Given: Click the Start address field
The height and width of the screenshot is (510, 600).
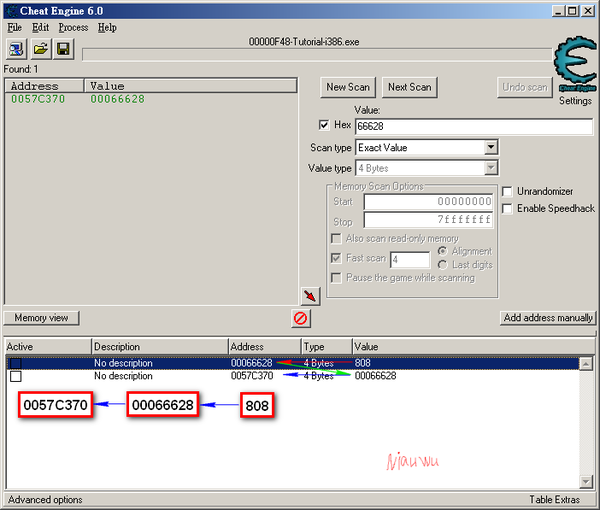Looking at the screenshot, I should point(428,202).
